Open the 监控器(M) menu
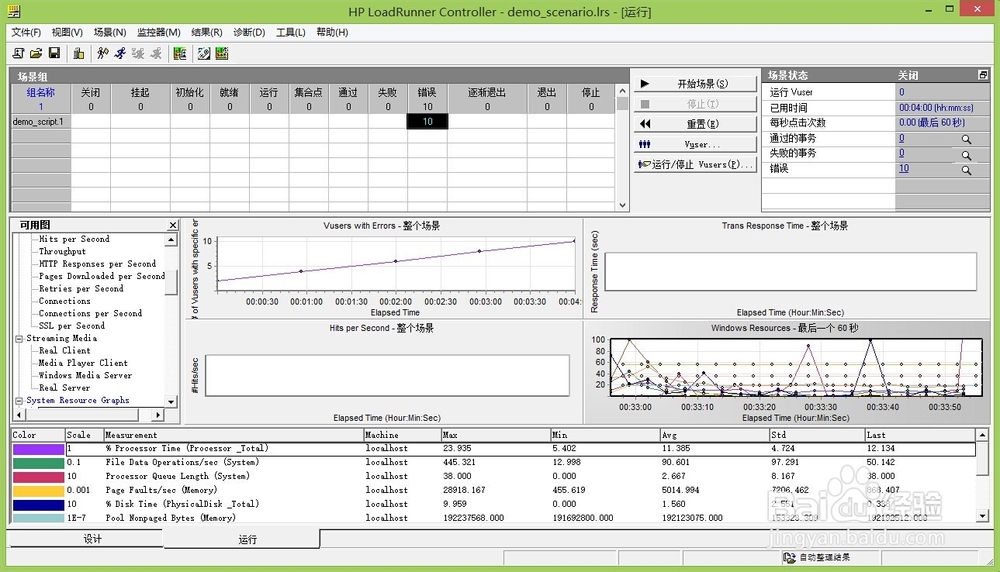Viewport: 1000px width, 572px height. 158,32
